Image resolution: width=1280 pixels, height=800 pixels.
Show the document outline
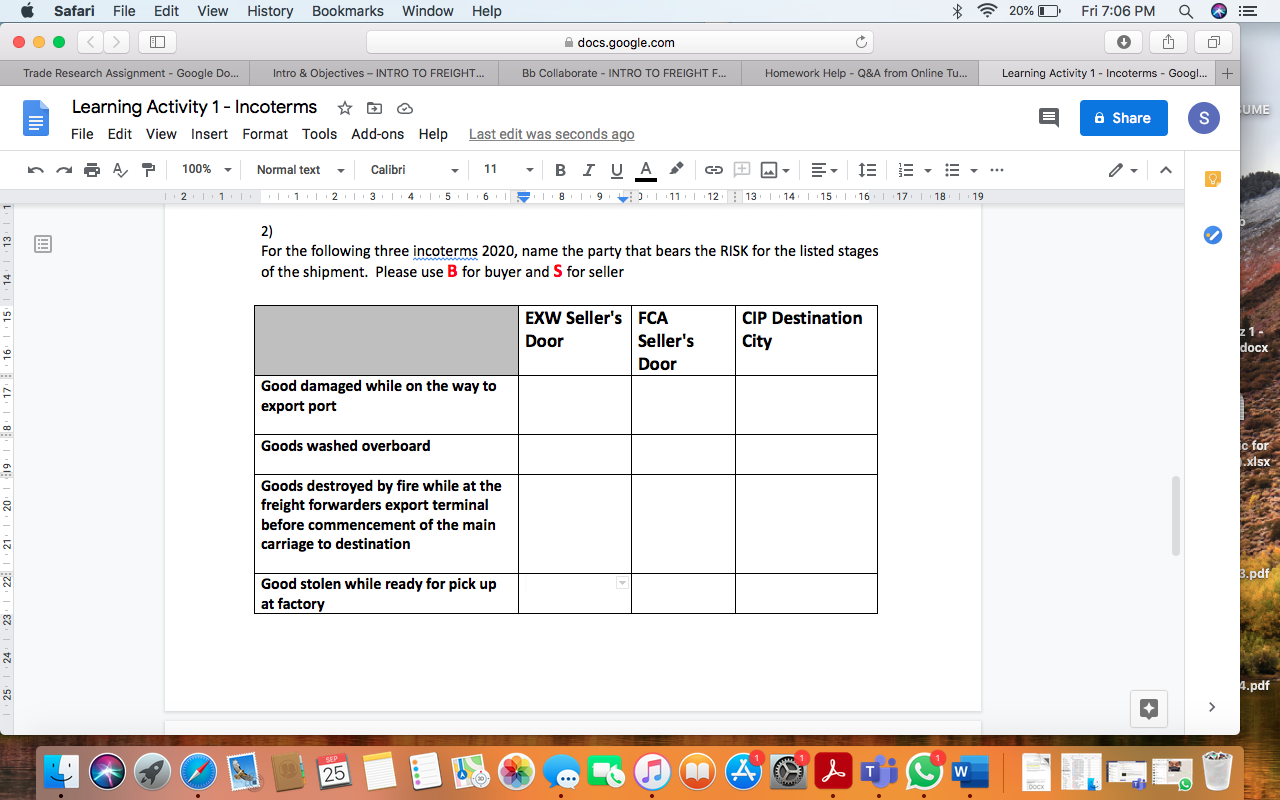(x=43, y=244)
